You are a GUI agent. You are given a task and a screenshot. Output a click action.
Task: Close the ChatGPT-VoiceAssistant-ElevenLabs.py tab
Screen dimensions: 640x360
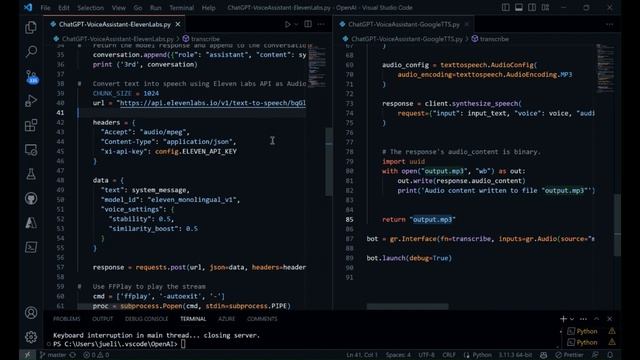pos(178,24)
